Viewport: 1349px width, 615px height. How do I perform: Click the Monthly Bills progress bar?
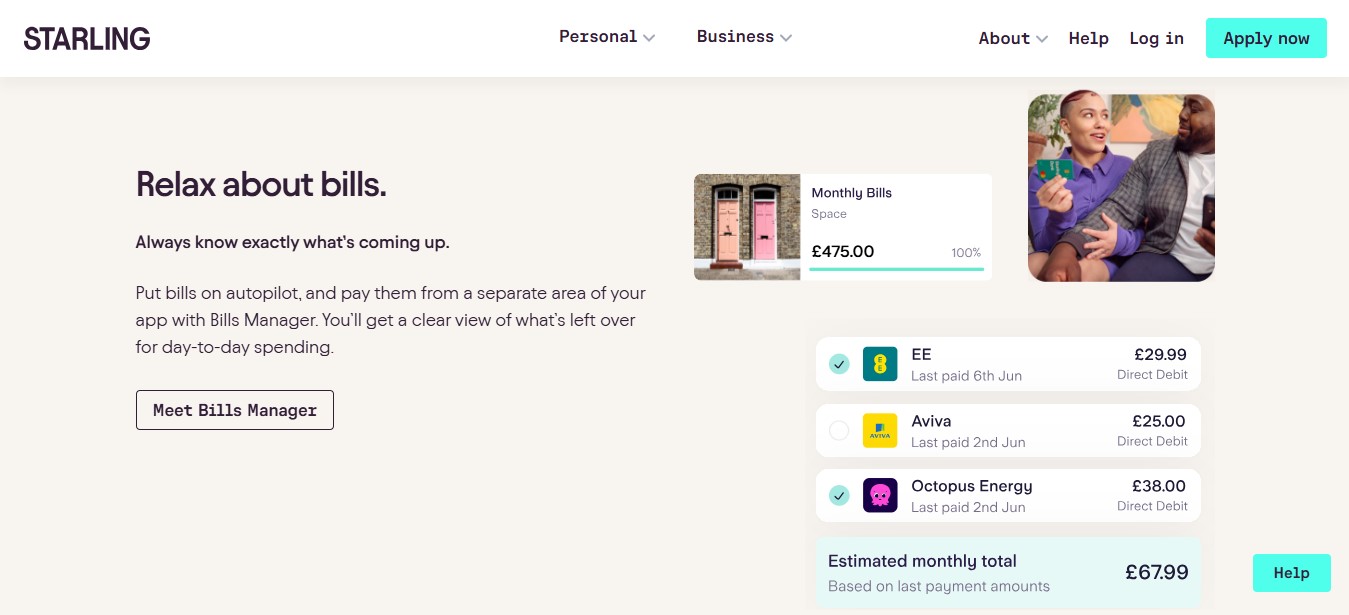coord(896,268)
